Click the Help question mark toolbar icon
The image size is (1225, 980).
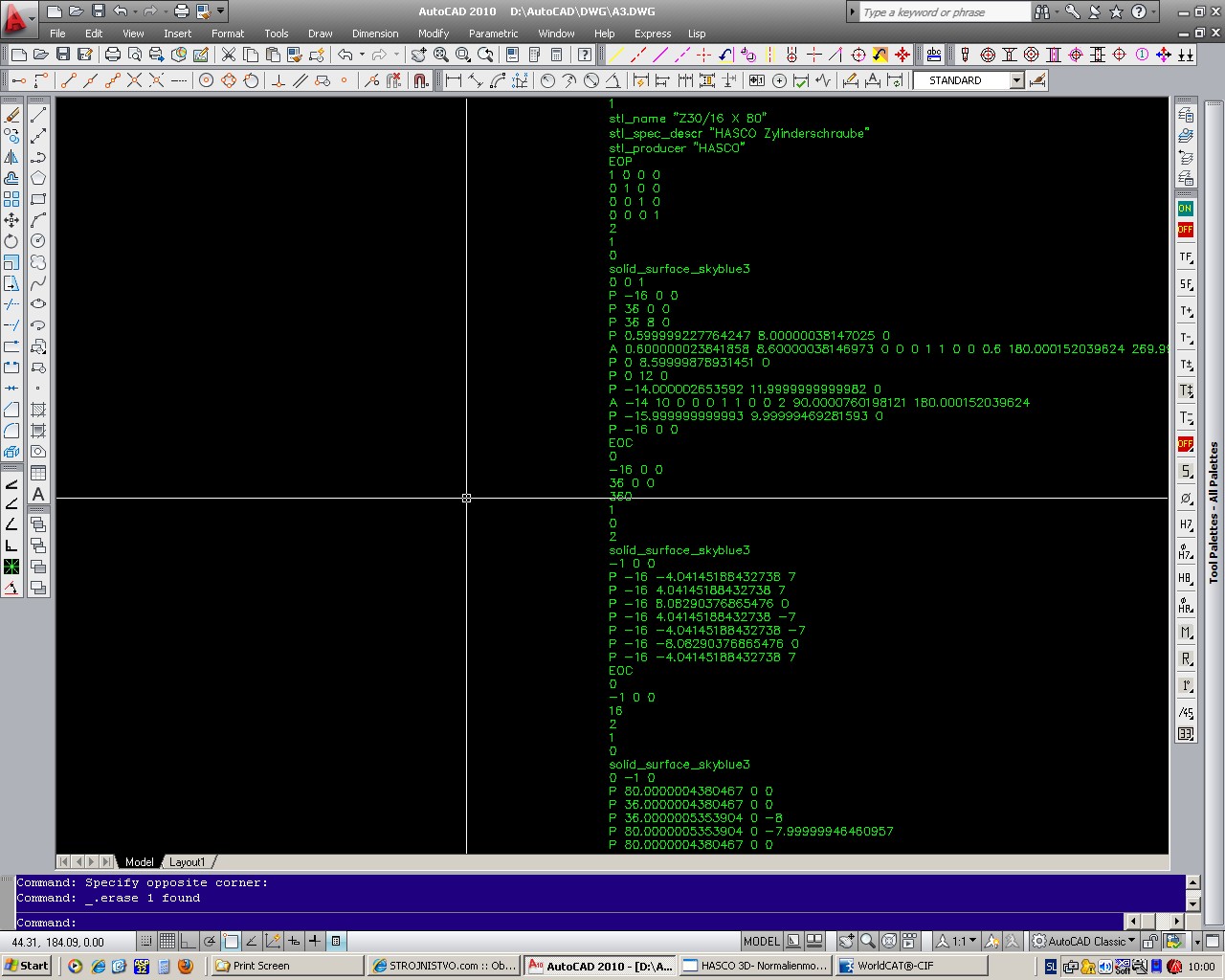point(585,56)
